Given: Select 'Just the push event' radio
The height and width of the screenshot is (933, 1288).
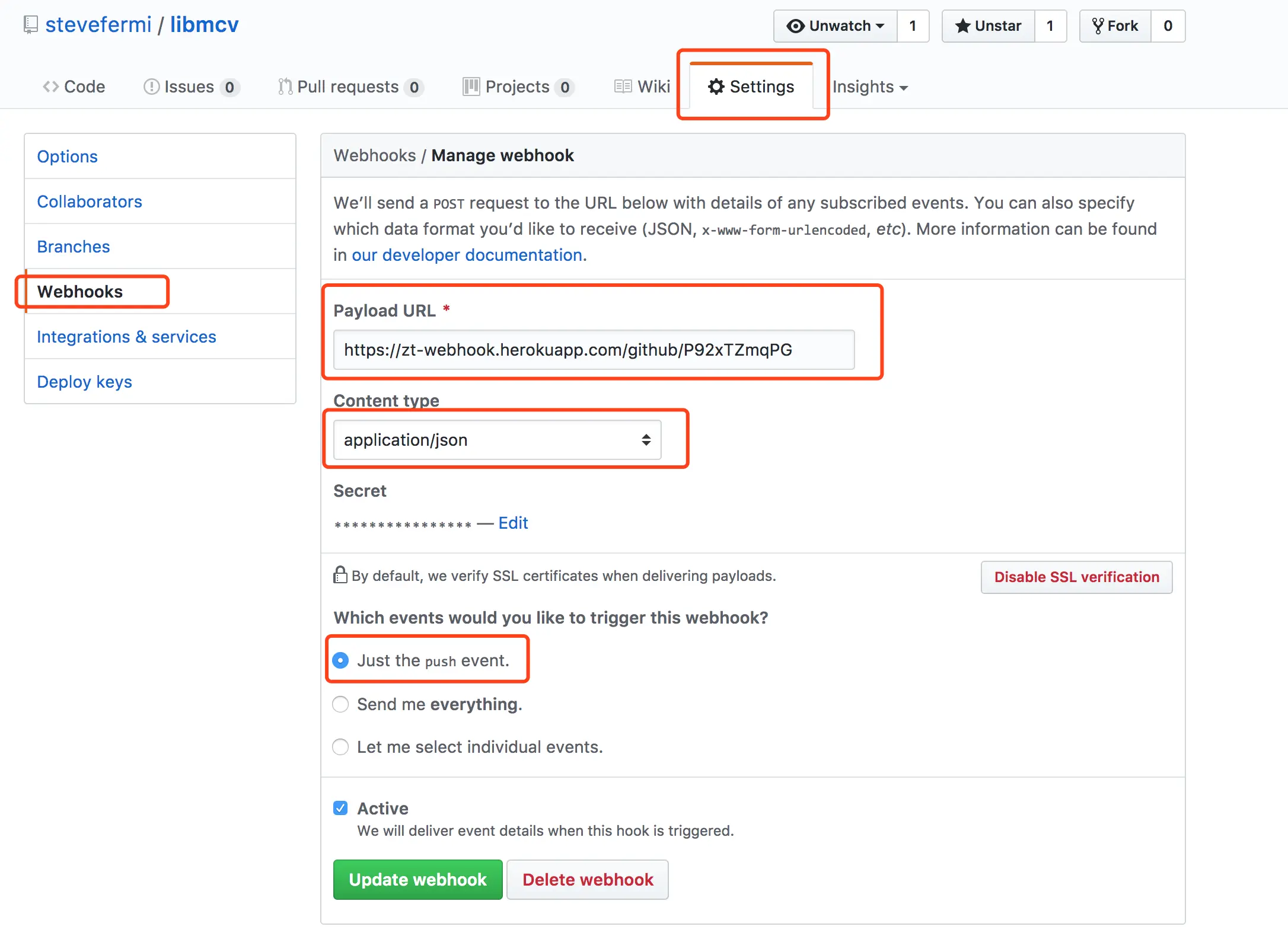Looking at the screenshot, I should point(340,660).
